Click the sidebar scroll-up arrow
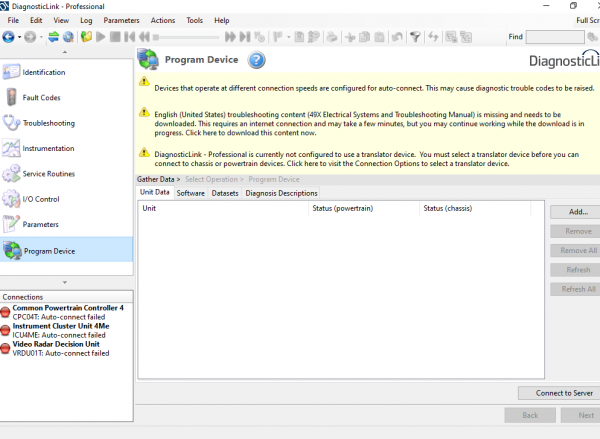 coord(65,52)
